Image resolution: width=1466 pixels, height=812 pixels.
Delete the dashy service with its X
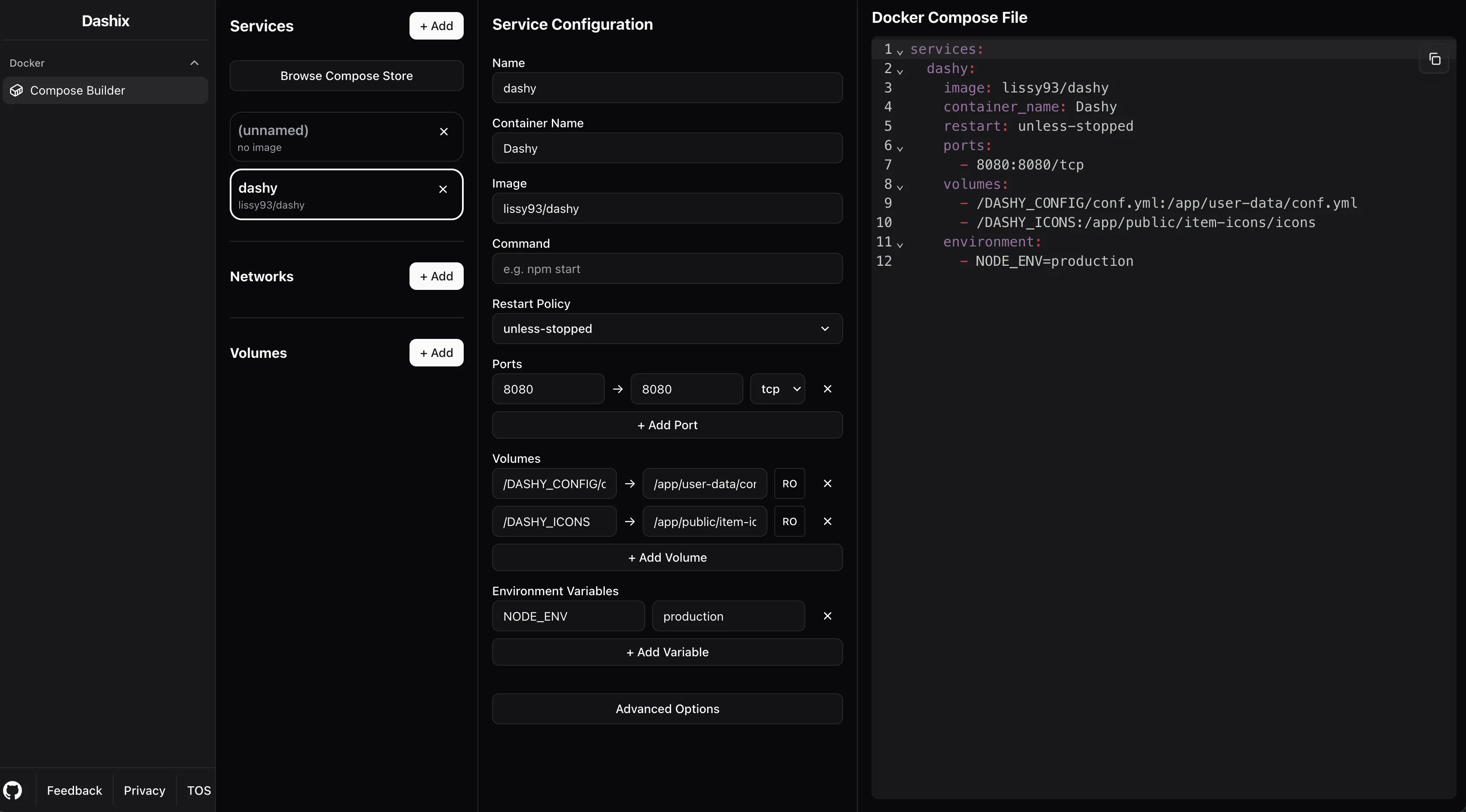[443, 190]
